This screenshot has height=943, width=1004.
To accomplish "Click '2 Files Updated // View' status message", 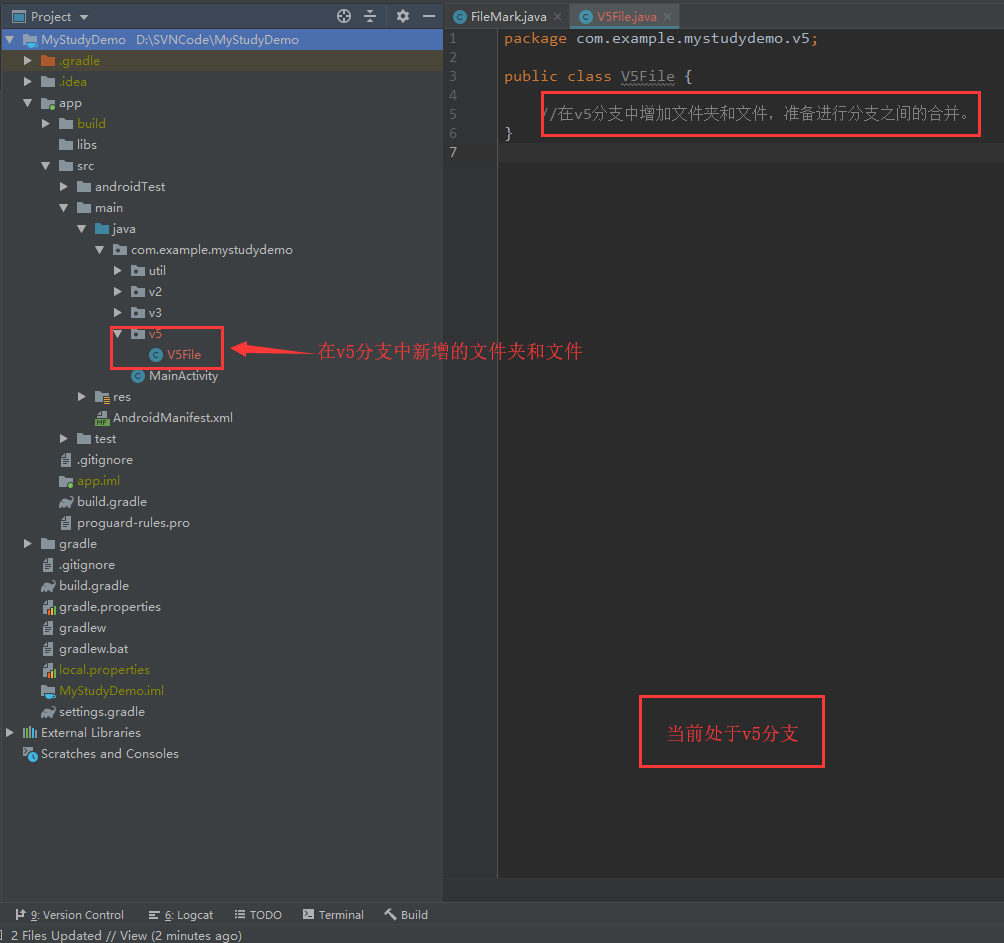I will (x=126, y=936).
